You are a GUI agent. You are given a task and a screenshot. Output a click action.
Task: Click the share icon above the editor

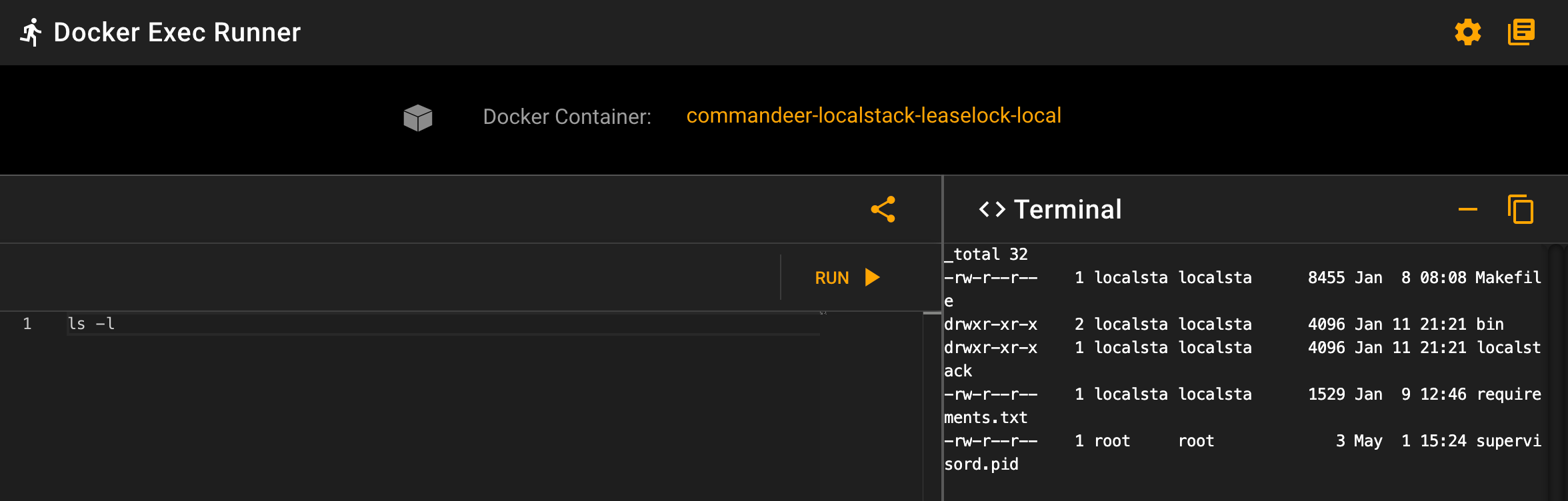[x=883, y=209]
